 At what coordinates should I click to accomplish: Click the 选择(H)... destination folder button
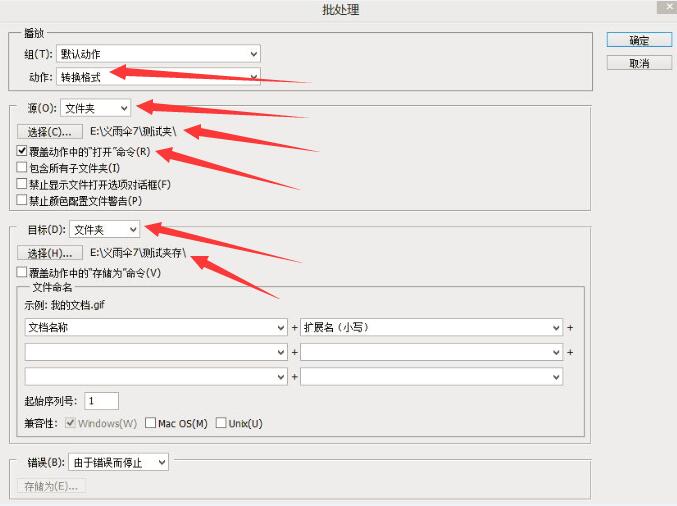pyautogui.click(x=50, y=253)
